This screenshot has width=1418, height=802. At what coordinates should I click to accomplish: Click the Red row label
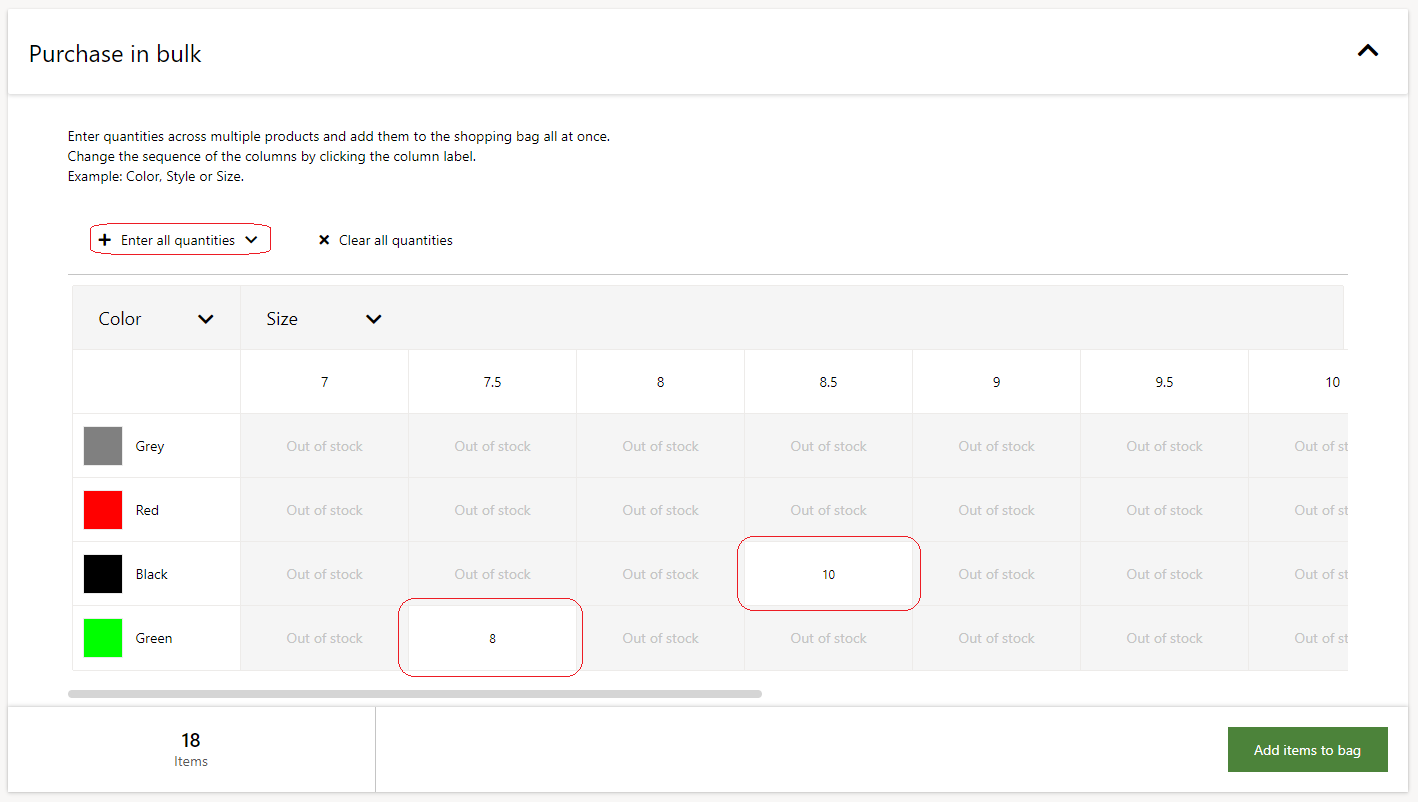[147, 510]
